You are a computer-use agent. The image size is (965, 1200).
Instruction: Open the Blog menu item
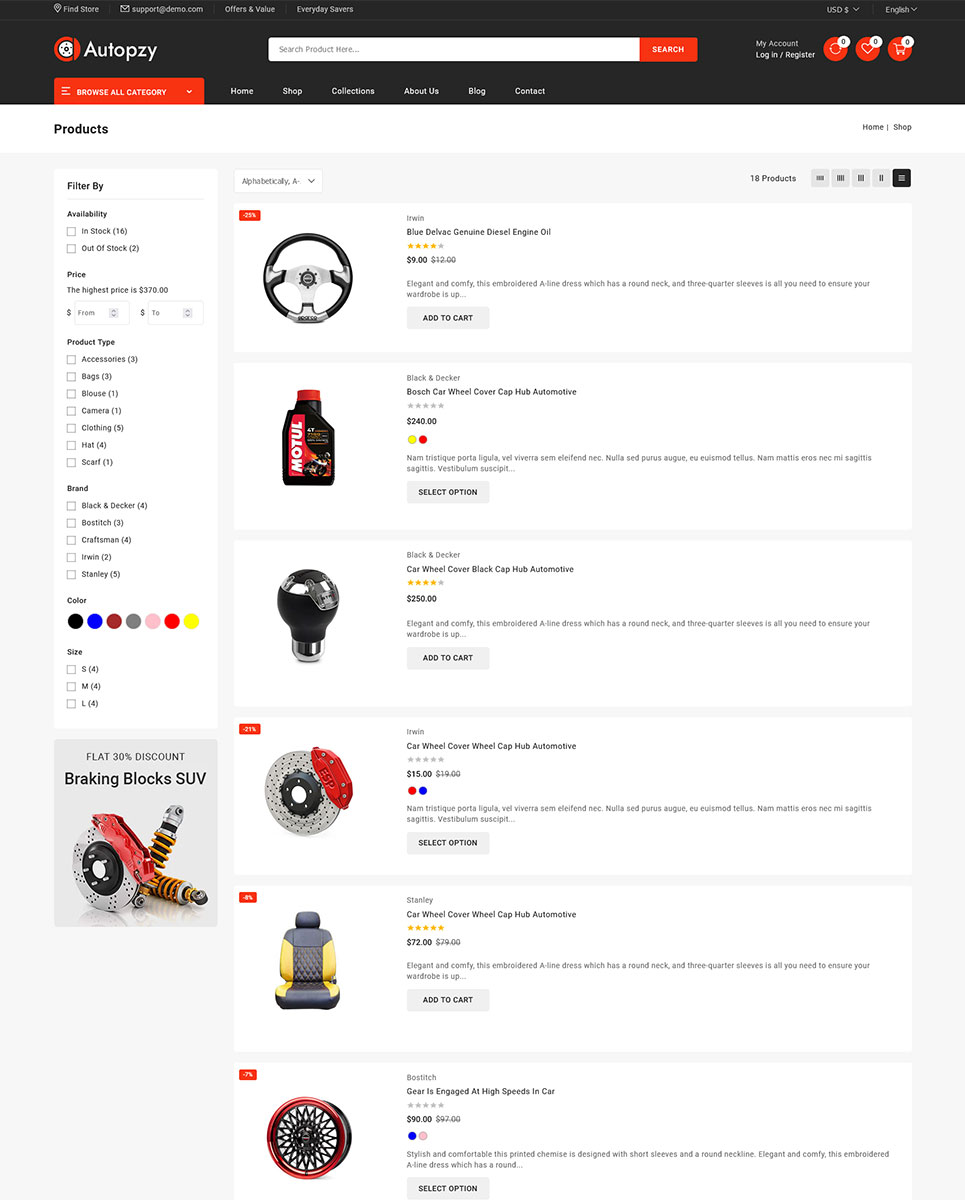point(477,91)
